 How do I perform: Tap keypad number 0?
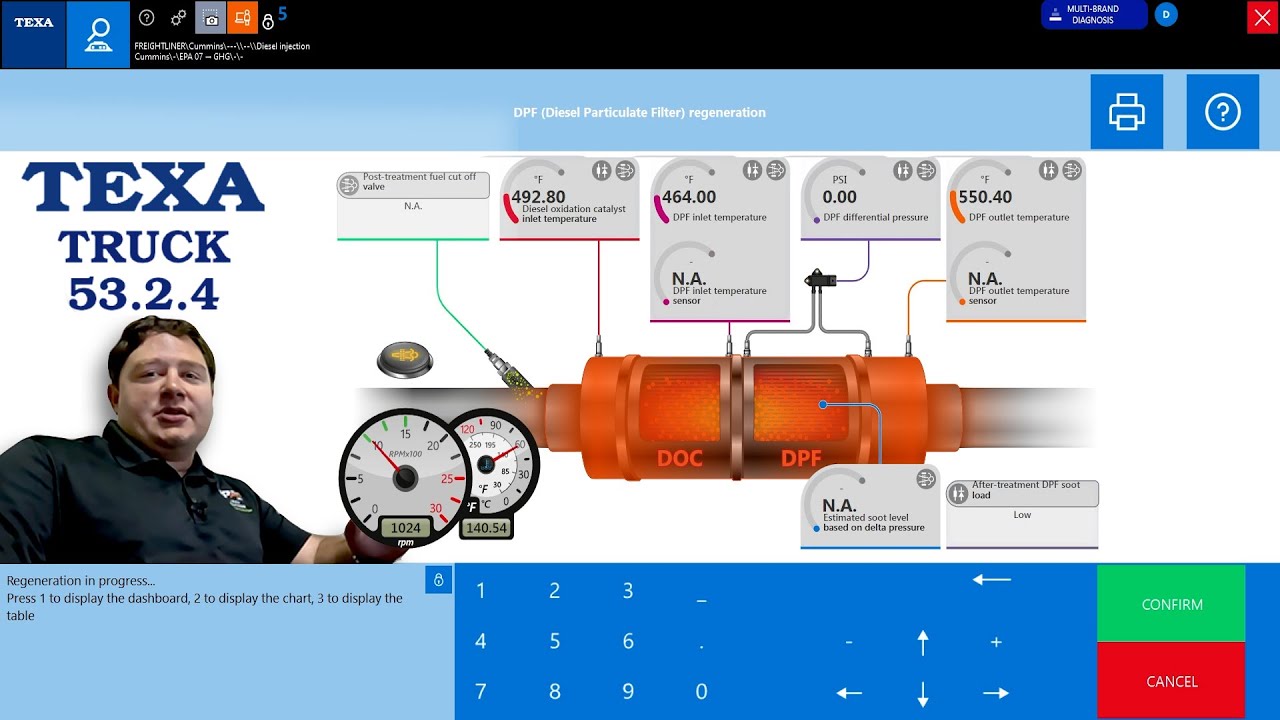701,691
